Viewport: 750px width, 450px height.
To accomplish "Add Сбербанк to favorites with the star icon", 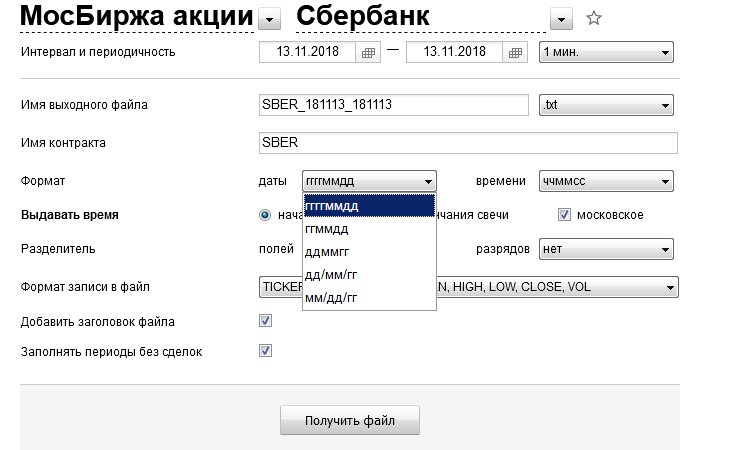I will tap(594, 18).
